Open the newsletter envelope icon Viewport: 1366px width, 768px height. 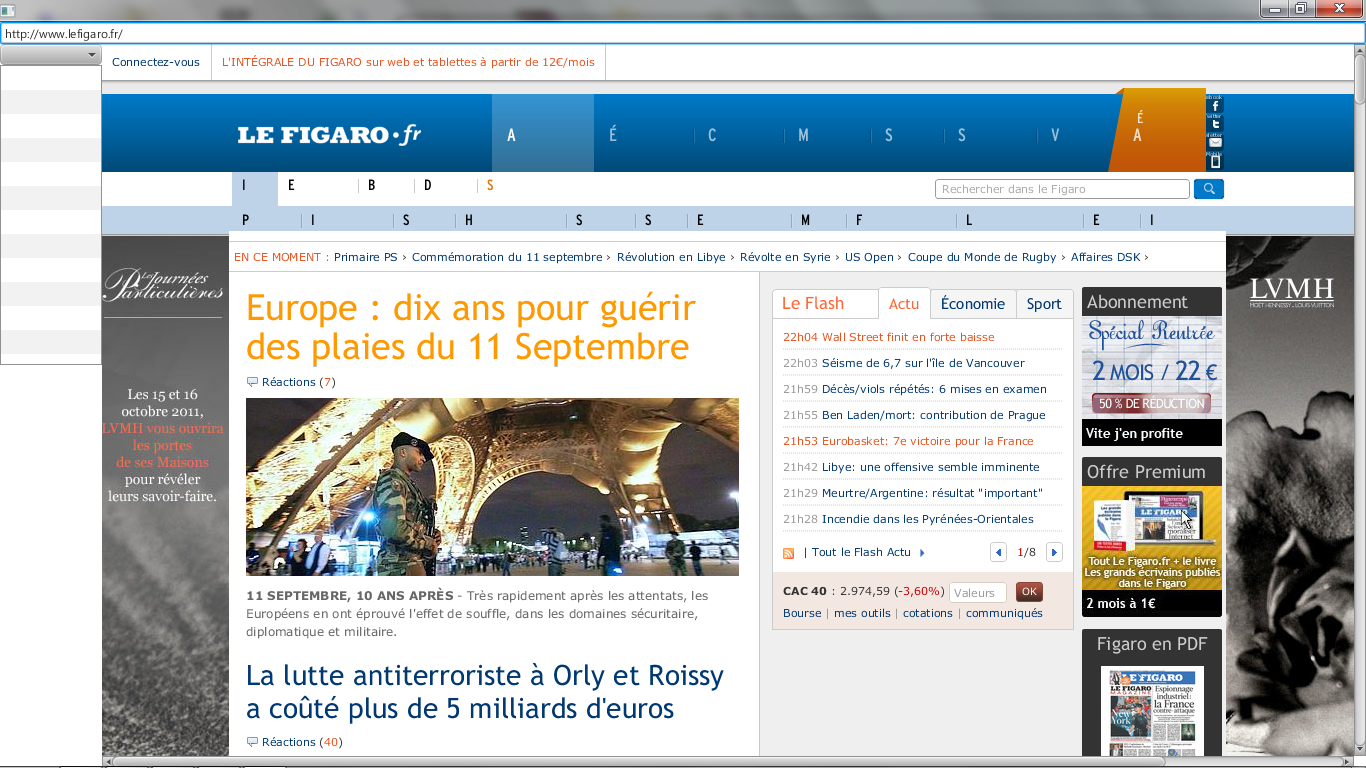(1215, 143)
